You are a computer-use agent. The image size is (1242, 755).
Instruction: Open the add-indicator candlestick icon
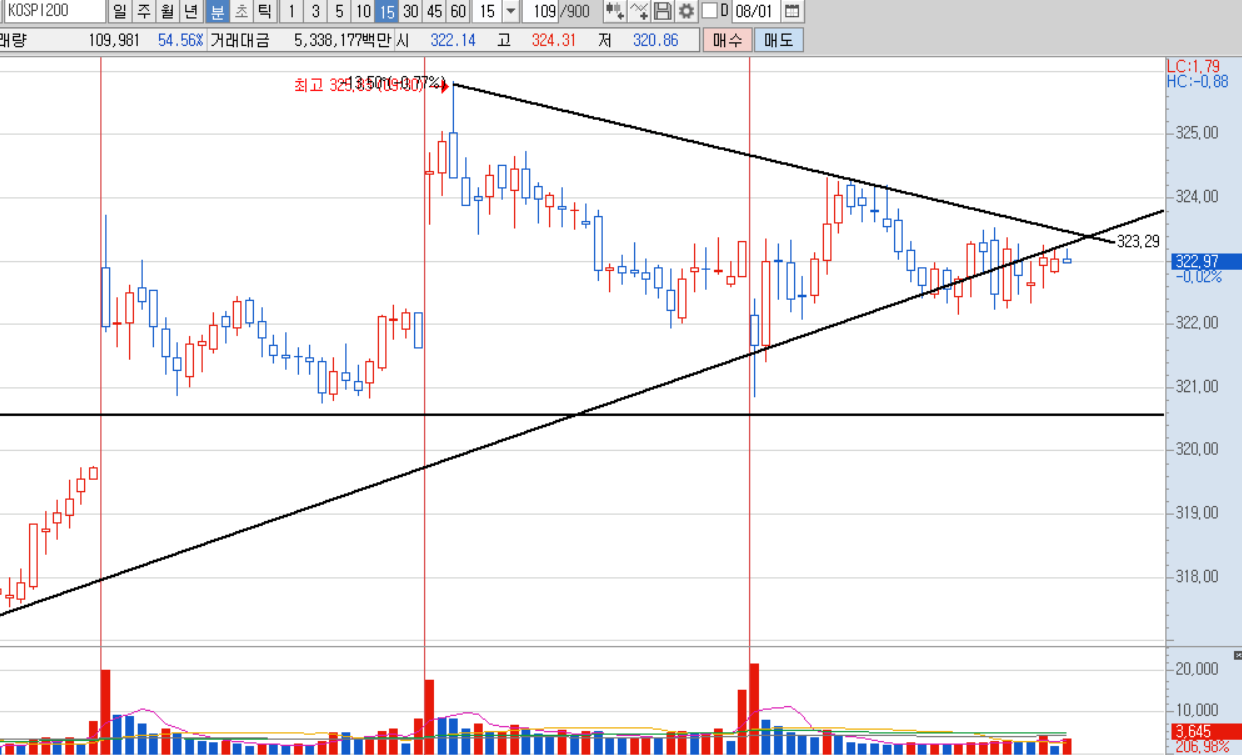click(x=614, y=11)
